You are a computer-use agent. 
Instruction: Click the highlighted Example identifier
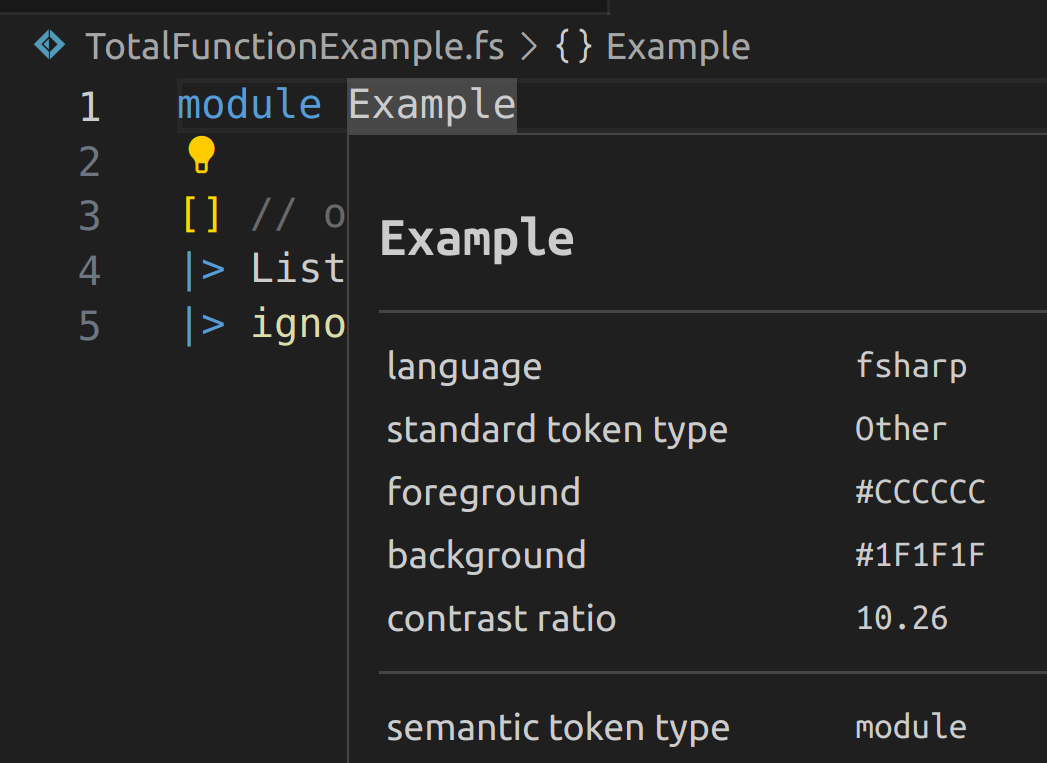coord(431,104)
